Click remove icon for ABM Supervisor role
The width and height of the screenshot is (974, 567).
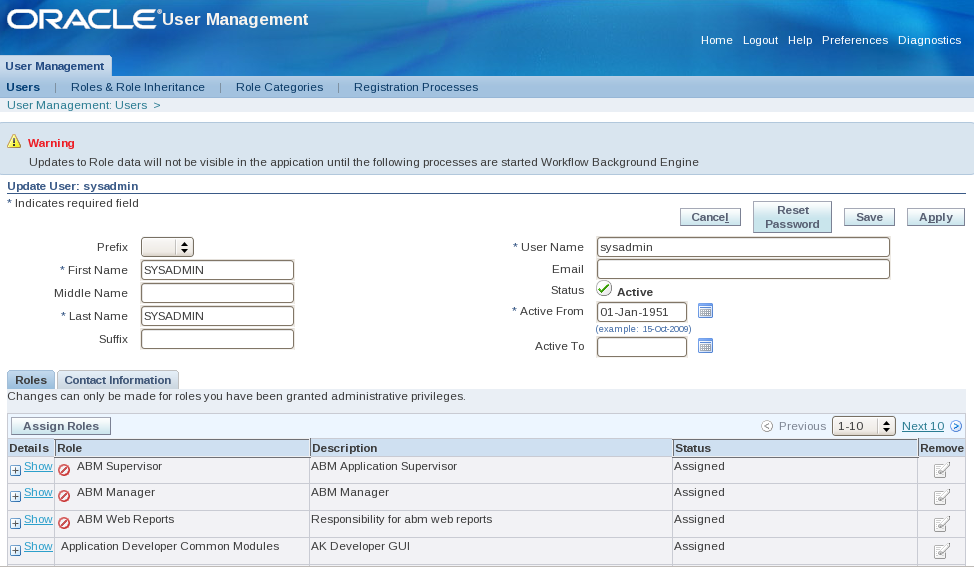pos(942,470)
